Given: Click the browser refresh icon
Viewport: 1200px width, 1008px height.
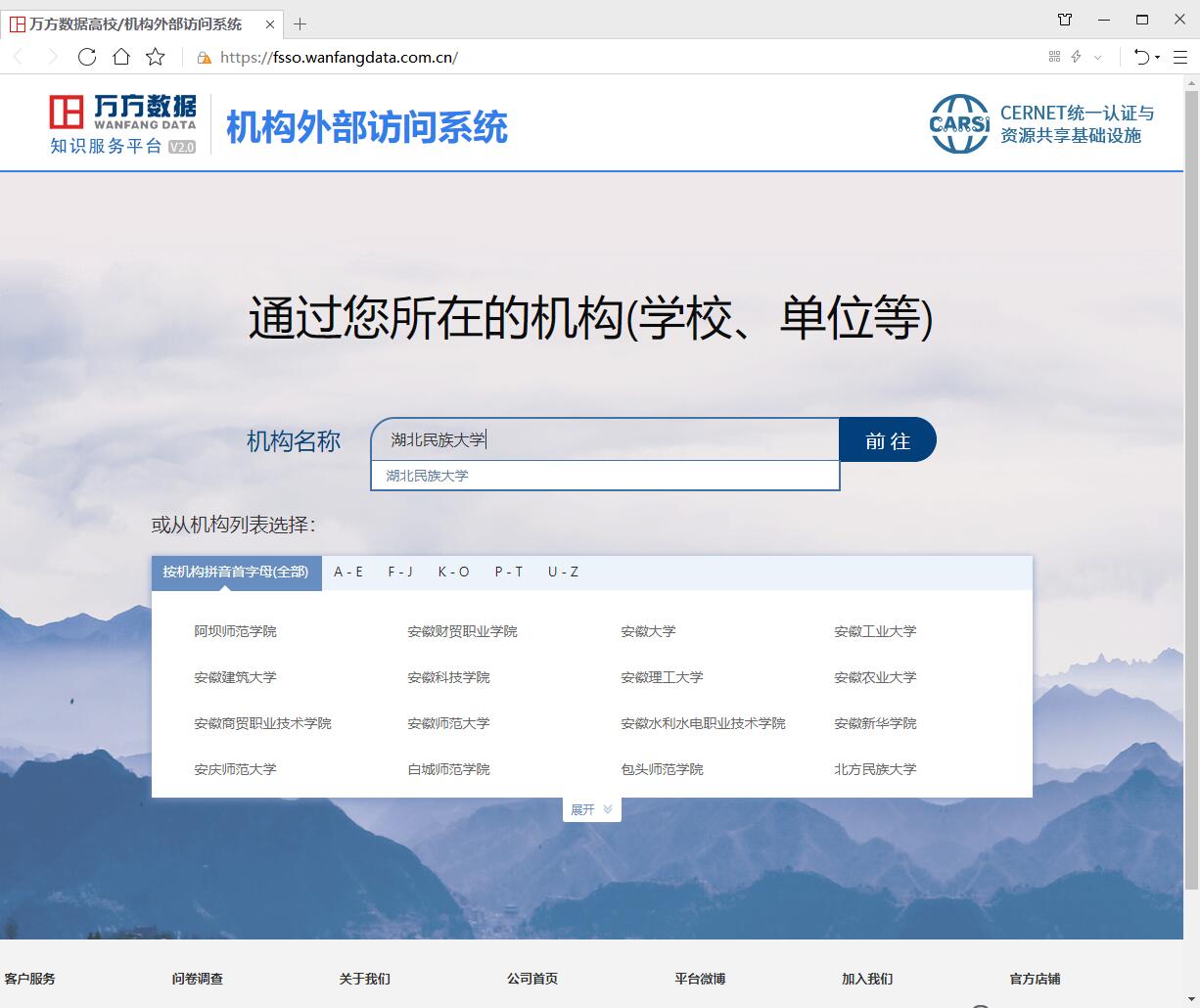Looking at the screenshot, I should (x=87, y=57).
